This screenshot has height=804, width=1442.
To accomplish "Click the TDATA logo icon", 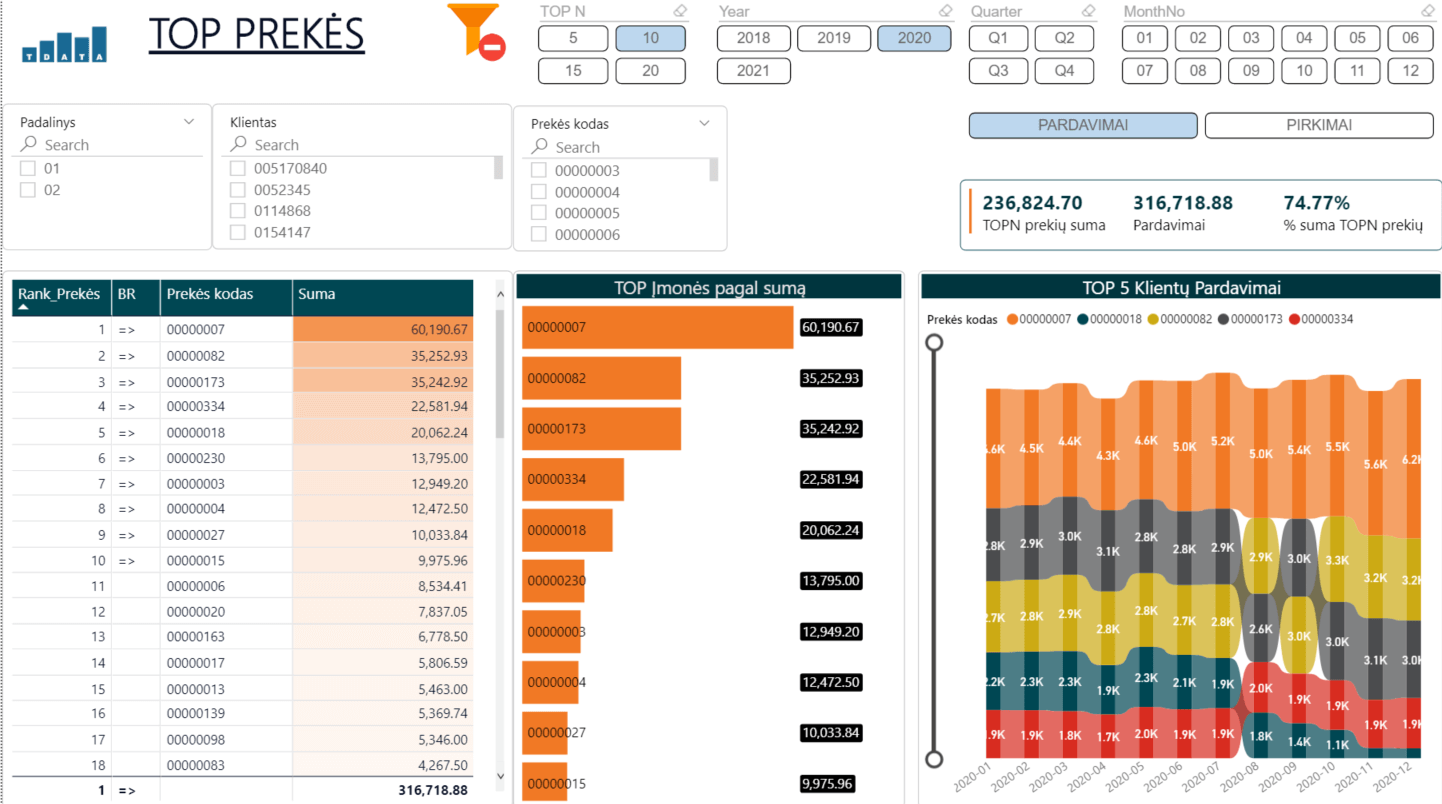I will point(64,44).
